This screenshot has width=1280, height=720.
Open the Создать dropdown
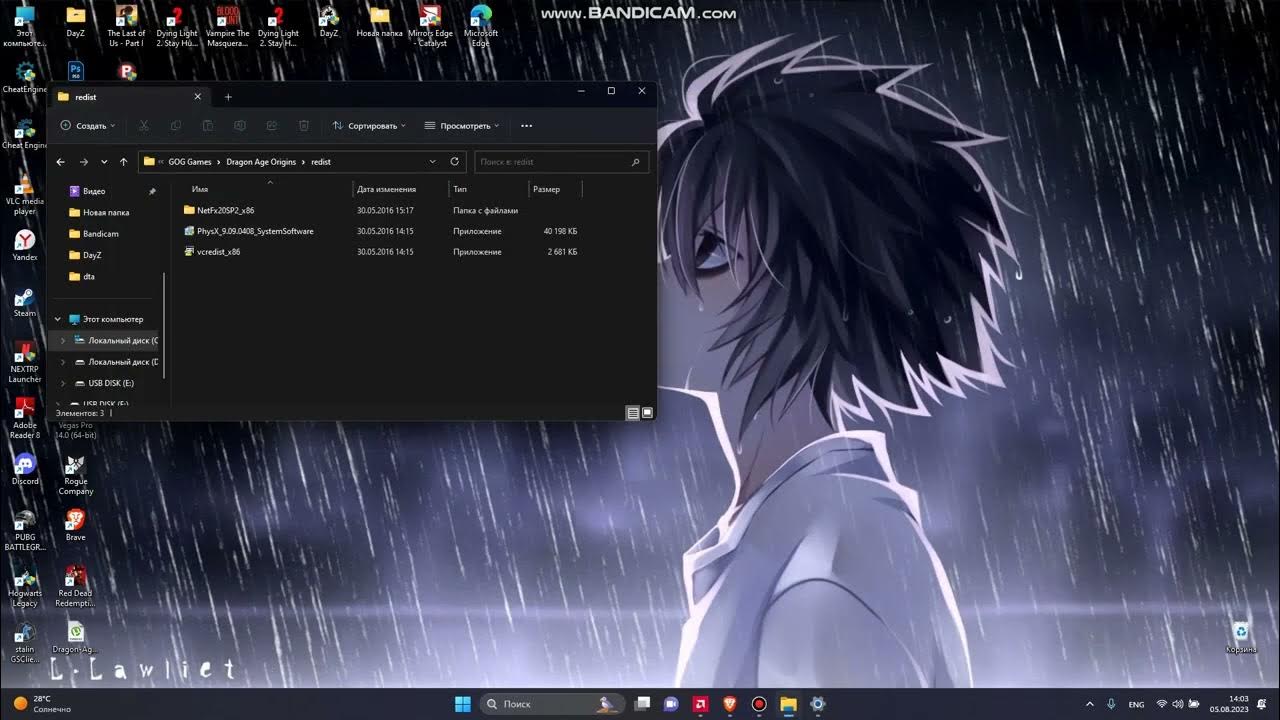tap(88, 126)
